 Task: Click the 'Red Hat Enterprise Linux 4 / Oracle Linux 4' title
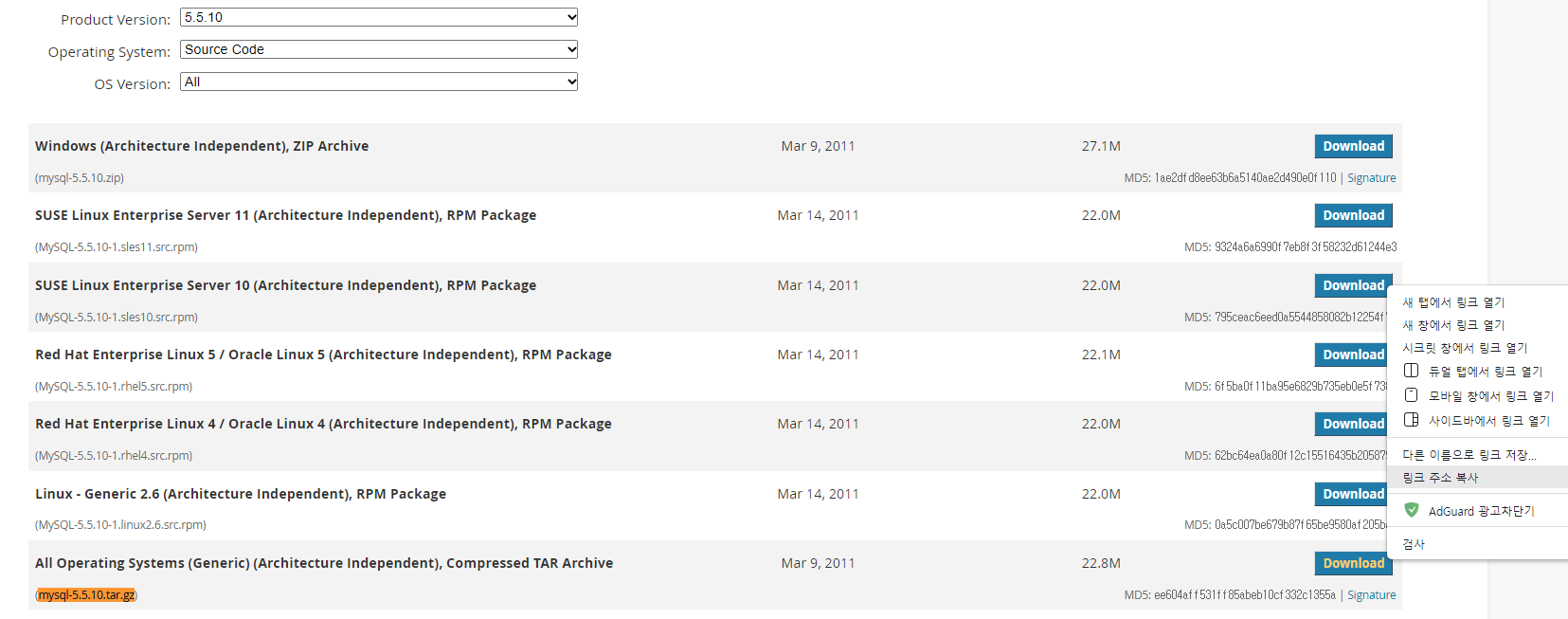pyautogui.click(x=323, y=424)
